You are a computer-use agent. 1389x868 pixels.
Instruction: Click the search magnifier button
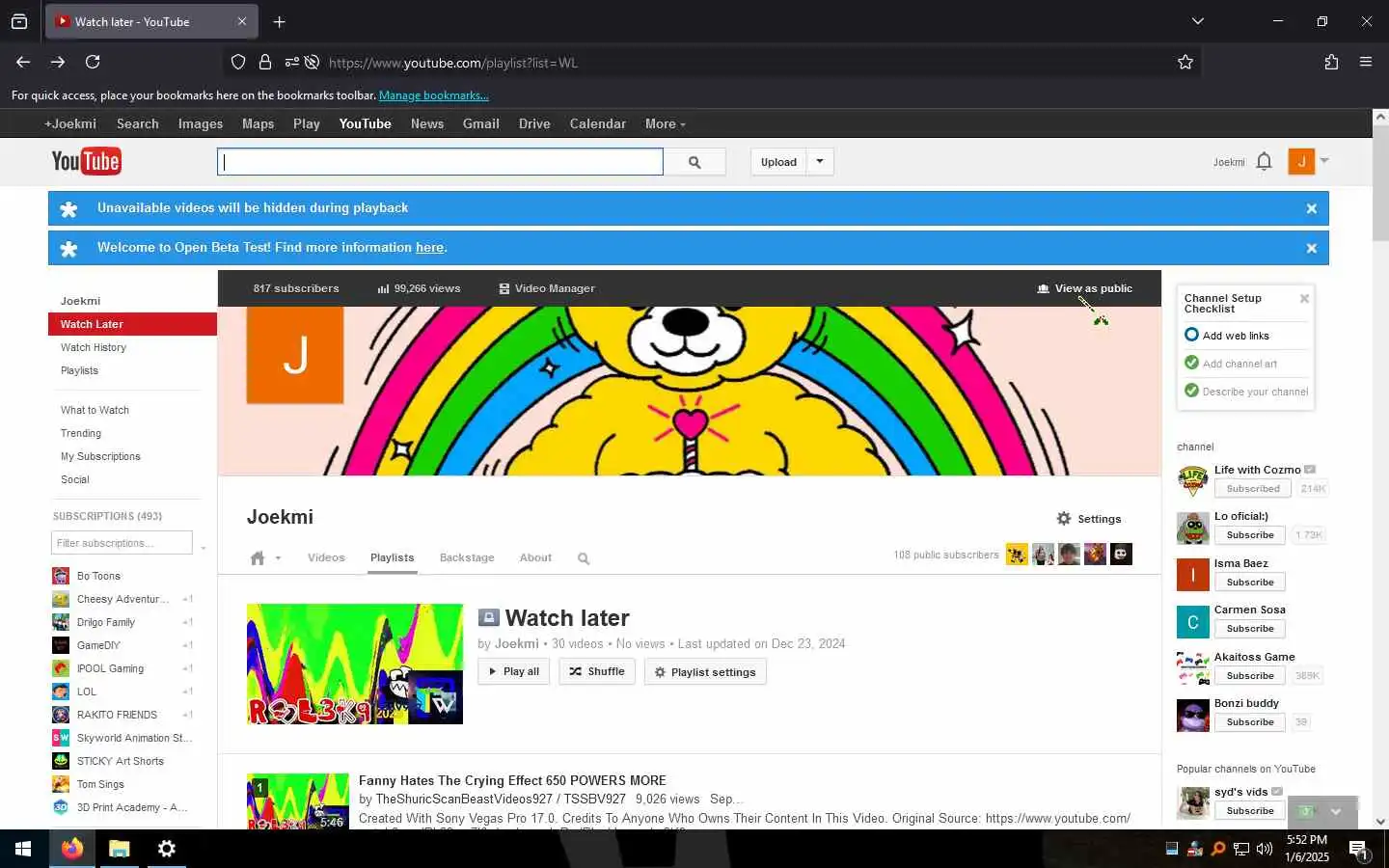tap(694, 162)
